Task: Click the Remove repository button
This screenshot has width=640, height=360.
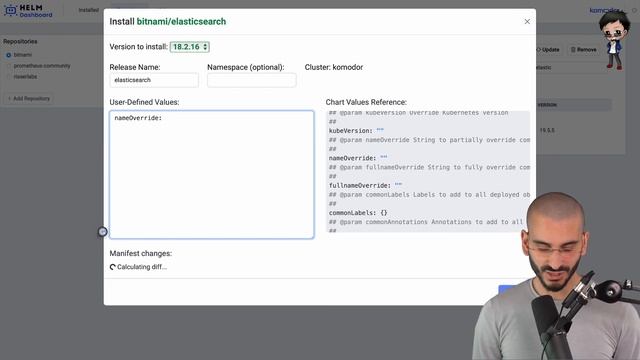Action: [584, 49]
